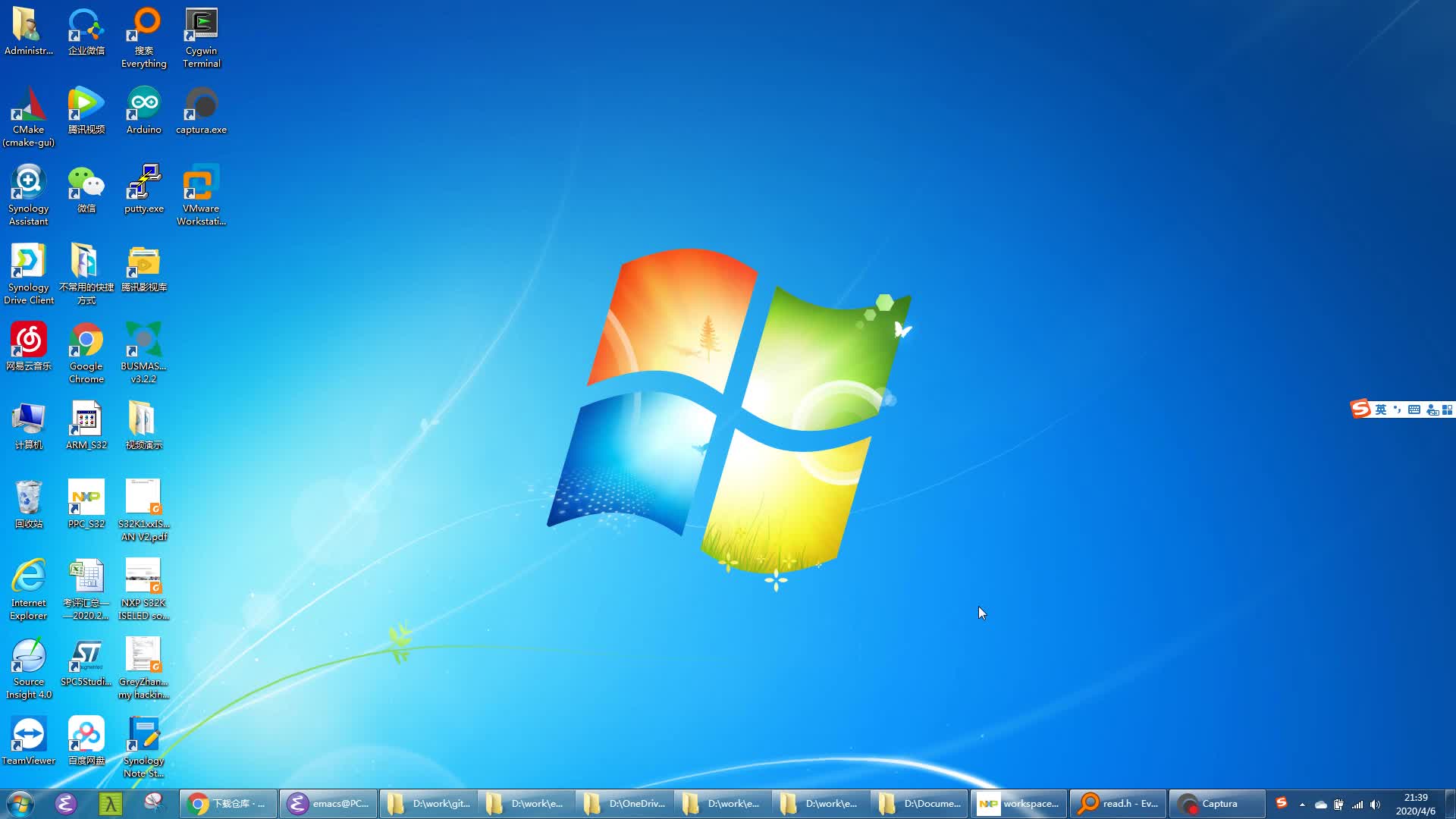Viewport: 1456px width, 819px height.
Task: Open SPC5Studio desktop shortcut
Action: 86,663
